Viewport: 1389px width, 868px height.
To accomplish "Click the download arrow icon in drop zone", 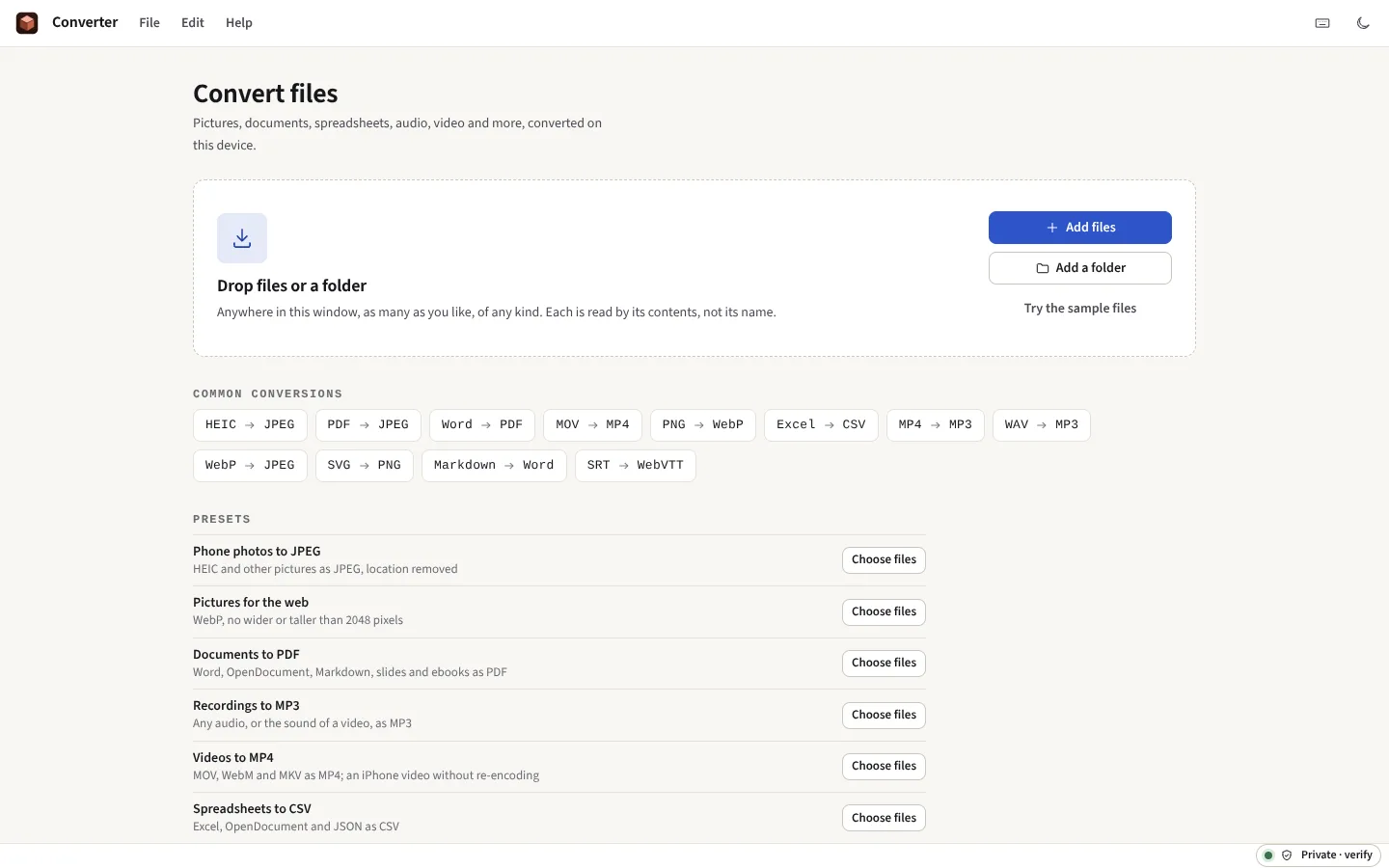I will coord(242,238).
